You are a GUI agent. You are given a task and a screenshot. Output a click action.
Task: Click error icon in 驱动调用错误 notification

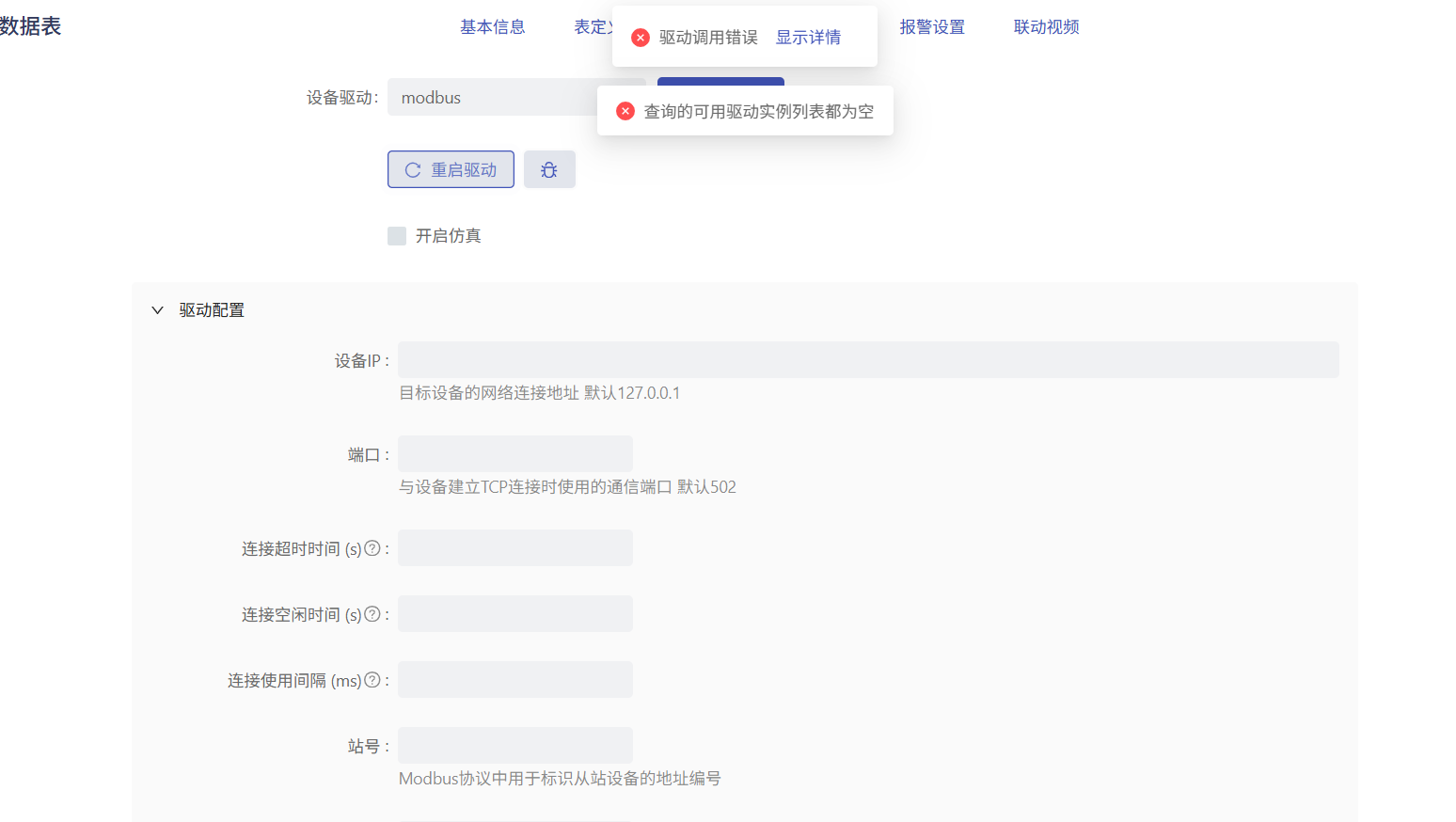pos(641,38)
